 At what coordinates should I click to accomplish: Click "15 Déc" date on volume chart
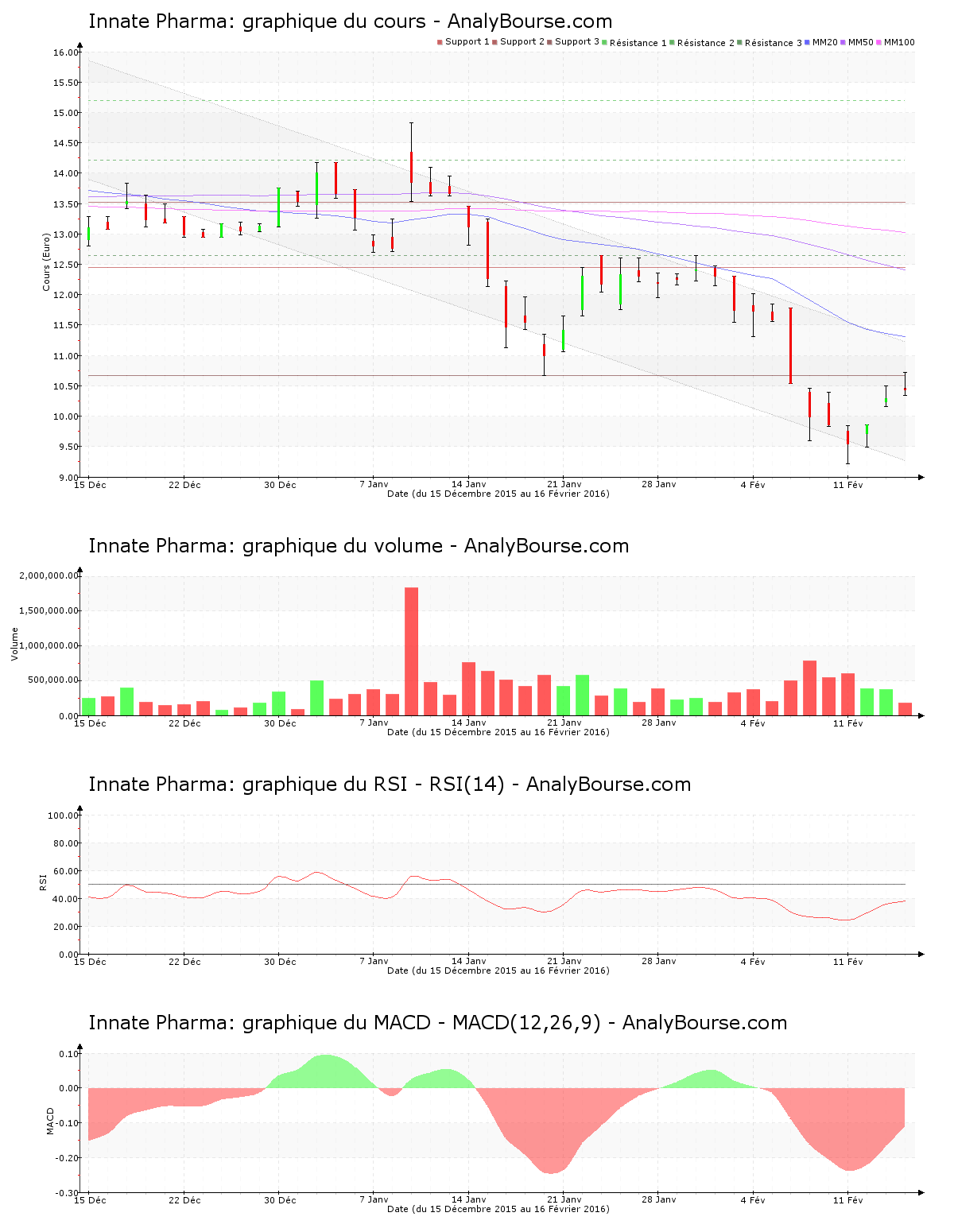pos(90,723)
